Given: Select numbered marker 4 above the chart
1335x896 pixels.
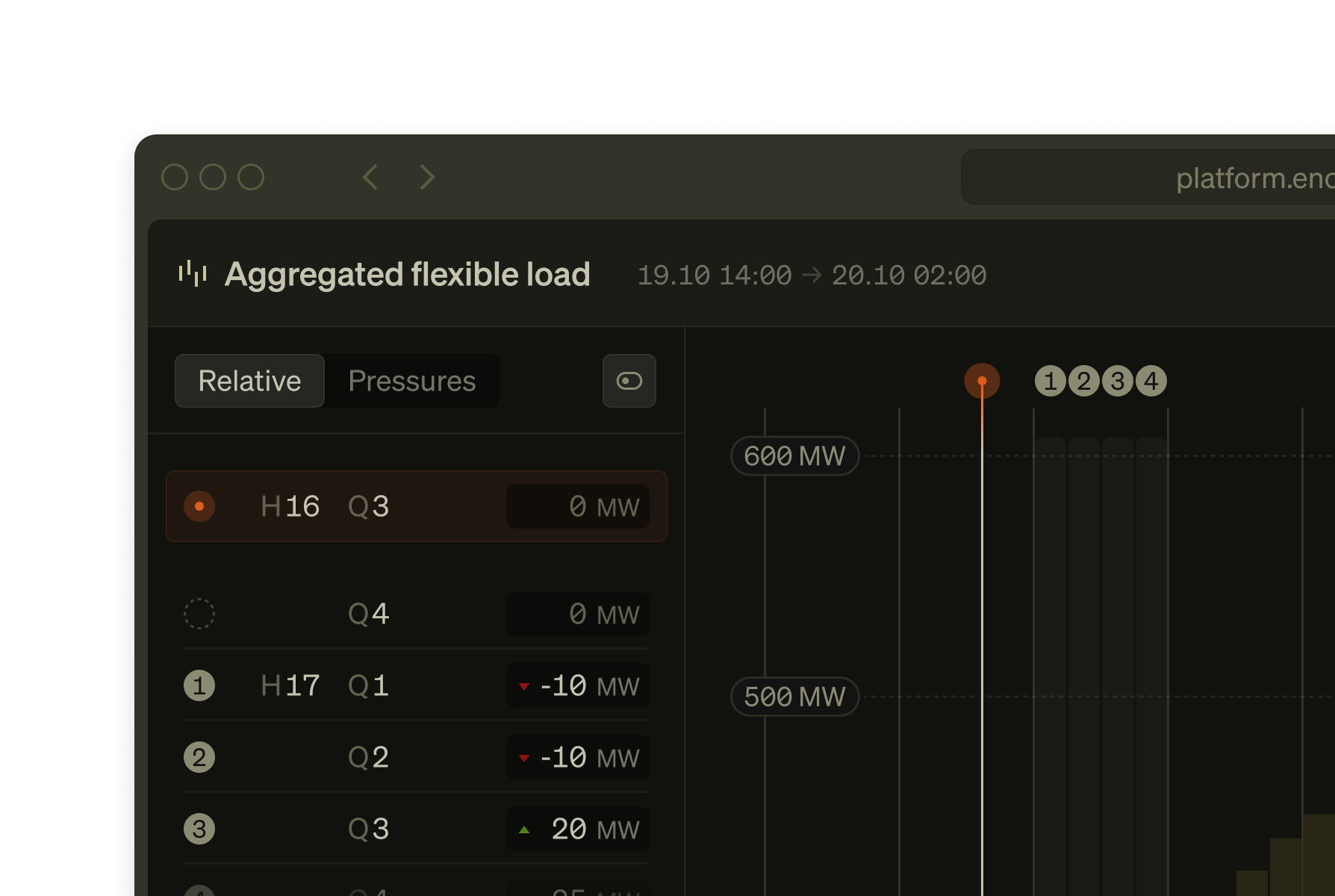Looking at the screenshot, I should tap(1151, 381).
